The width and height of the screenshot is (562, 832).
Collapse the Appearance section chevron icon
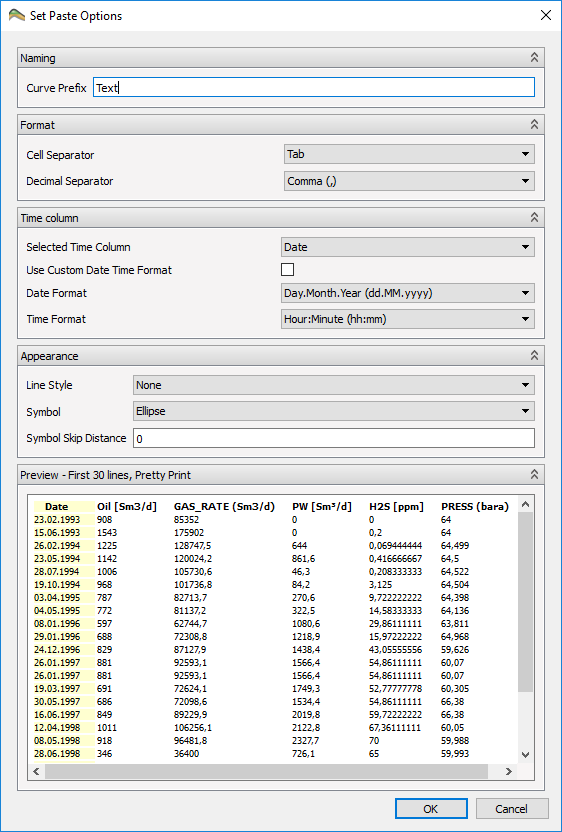(534, 355)
